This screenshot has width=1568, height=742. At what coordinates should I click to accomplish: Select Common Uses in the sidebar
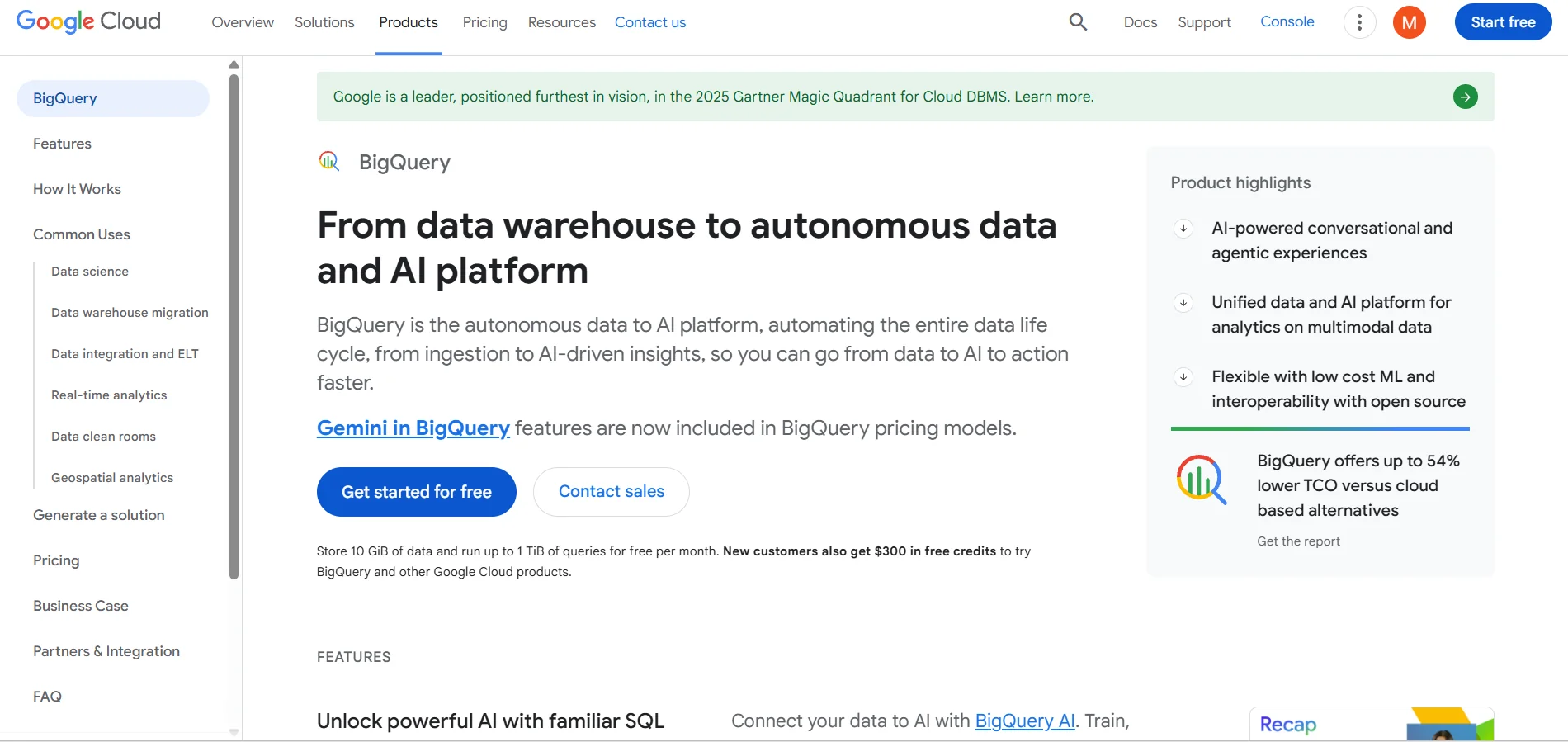82,234
